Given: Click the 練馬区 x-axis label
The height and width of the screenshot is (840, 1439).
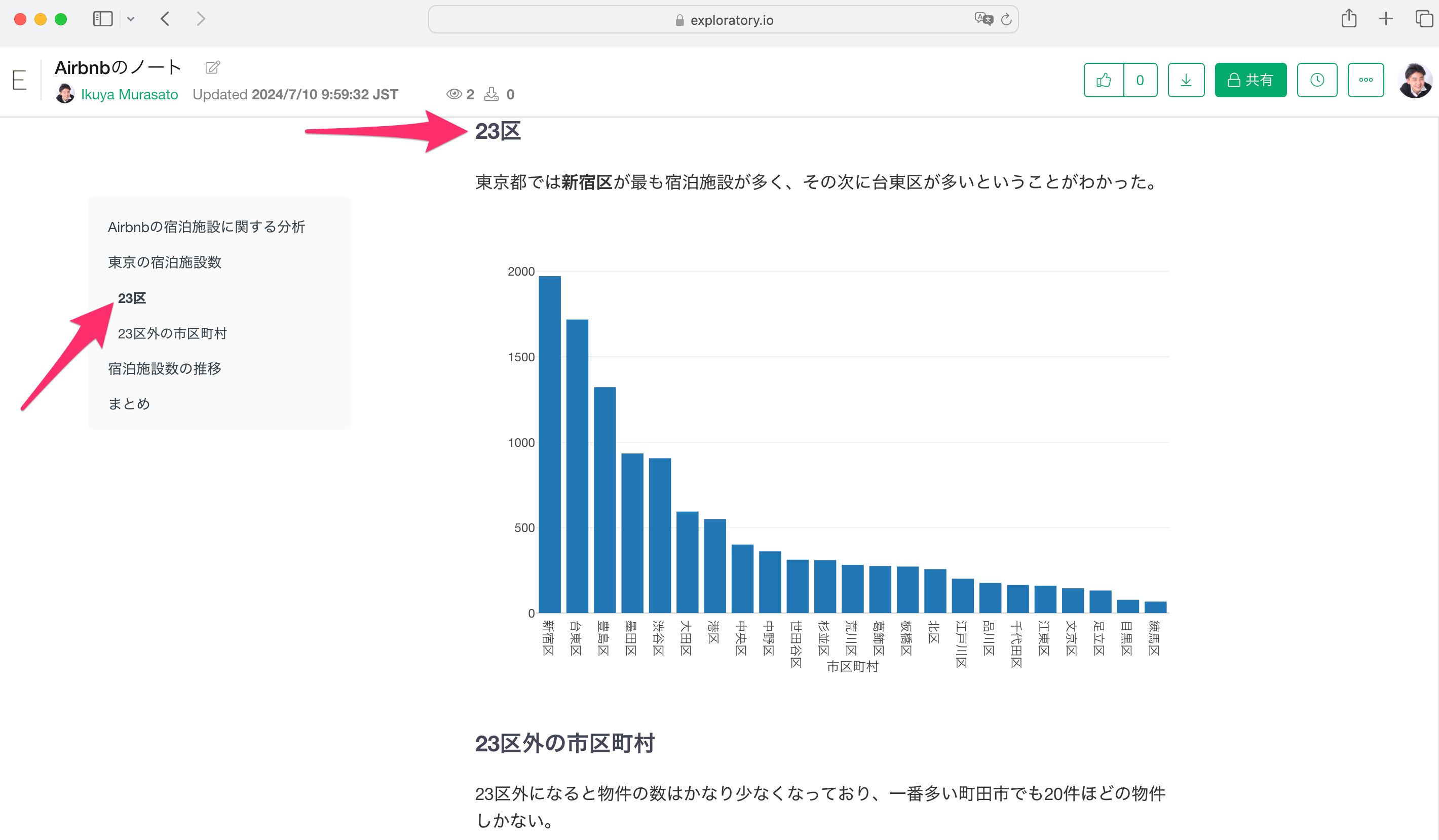Looking at the screenshot, I should (1154, 638).
